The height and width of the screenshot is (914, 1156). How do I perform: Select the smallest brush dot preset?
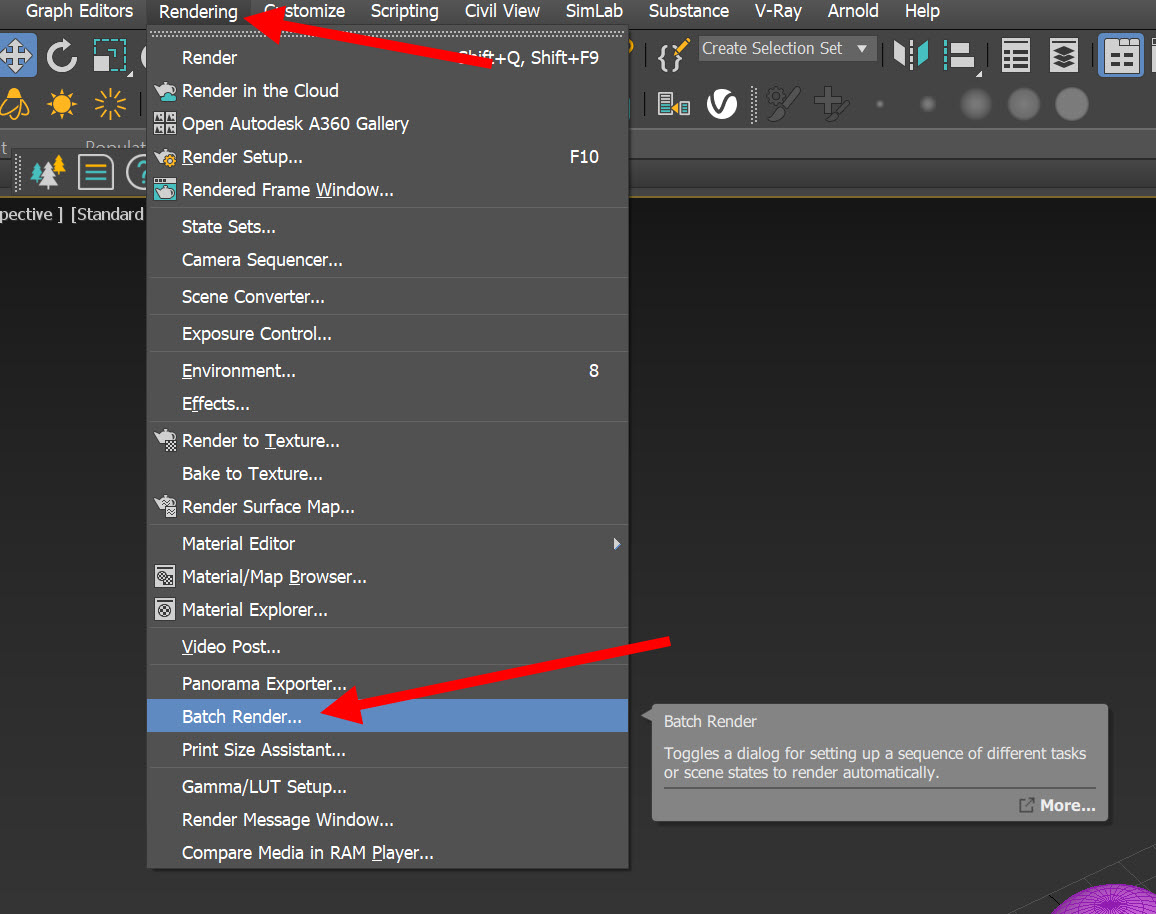[880, 105]
